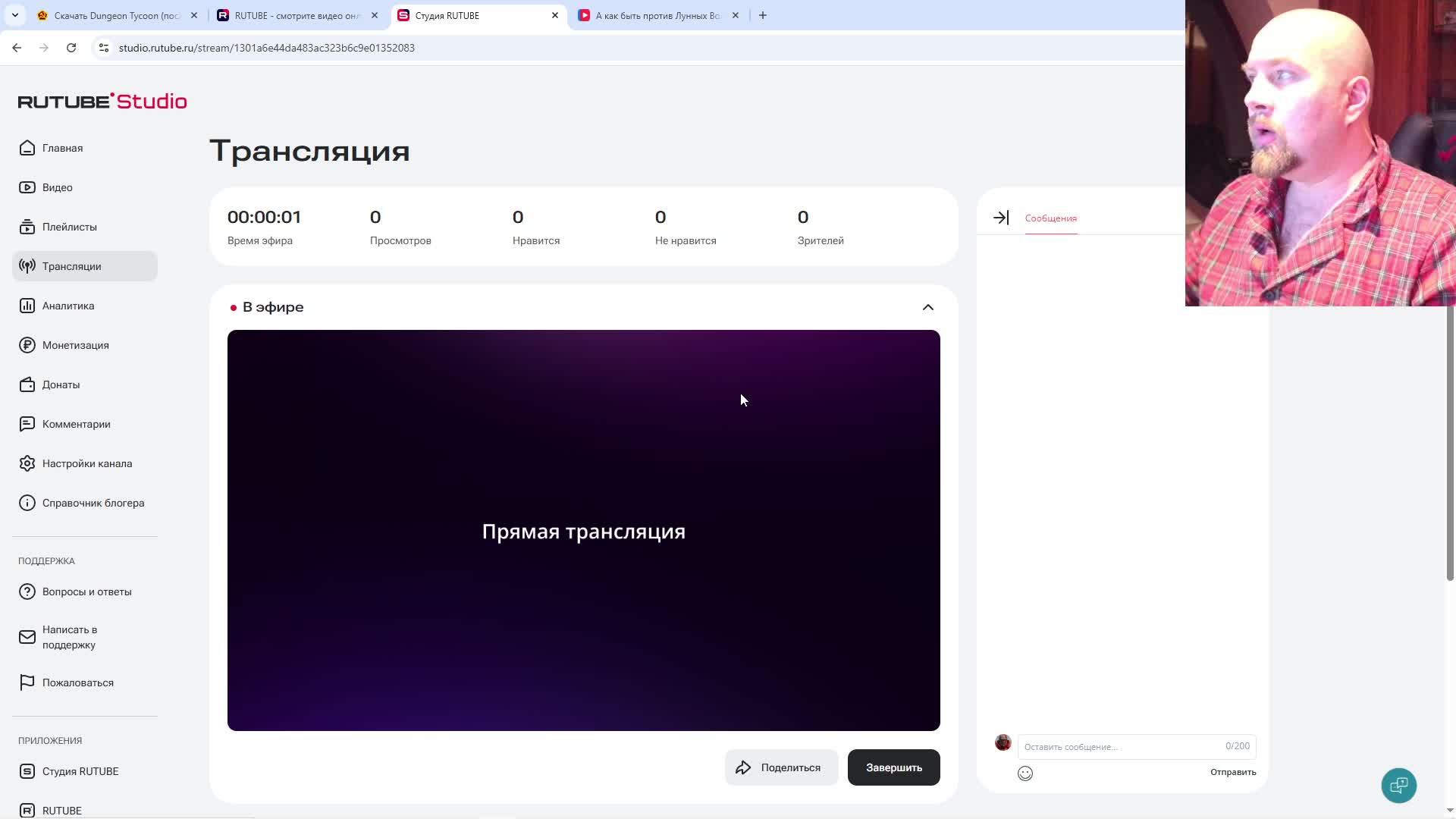This screenshot has height=819, width=1456.
Task: Open Донаты from the sidebar
Action: point(60,384)
